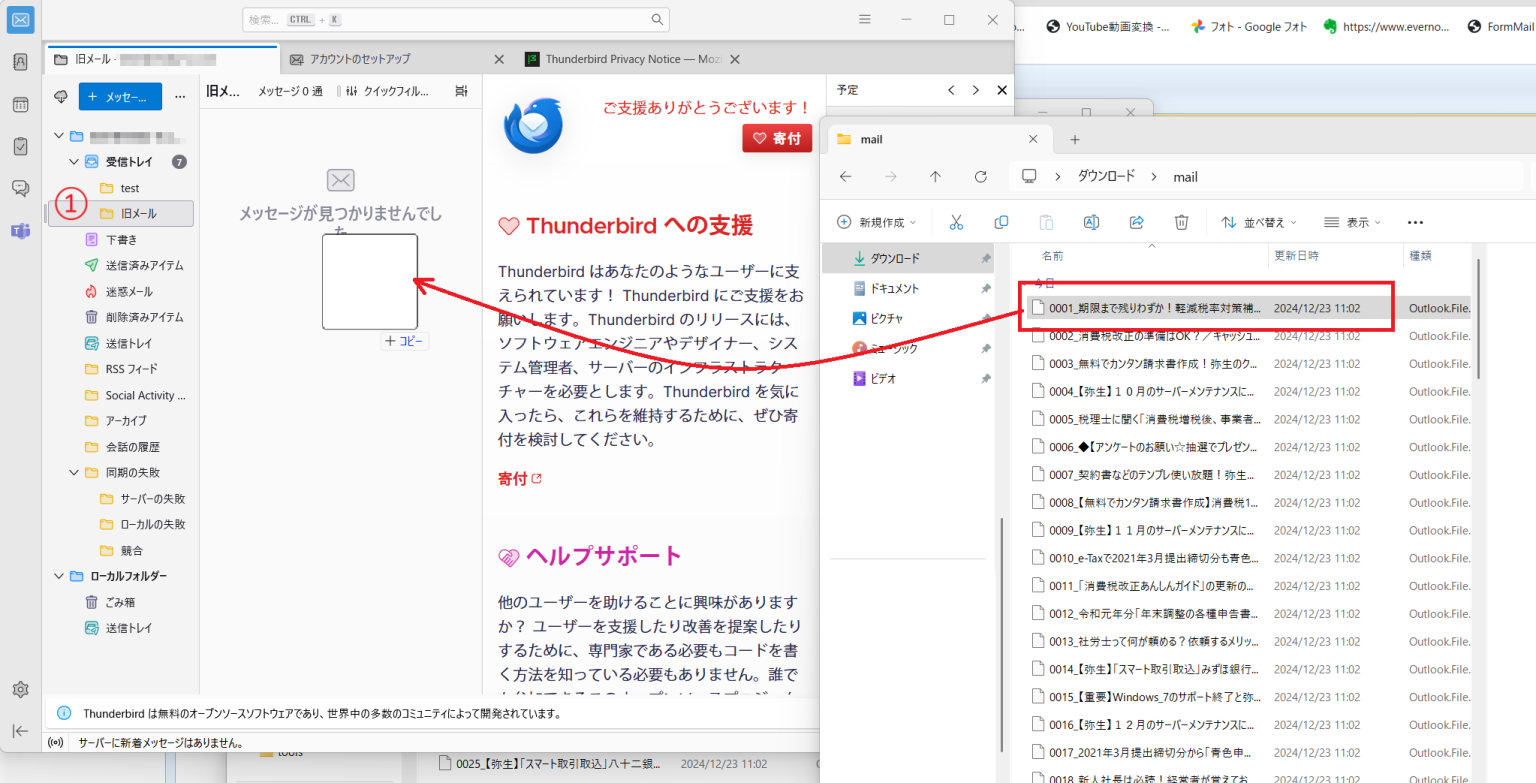Screen dimensions: 1536x783
Task: Open the Teams icon in Thunderbird's sidebar
Action: [20, 230]
